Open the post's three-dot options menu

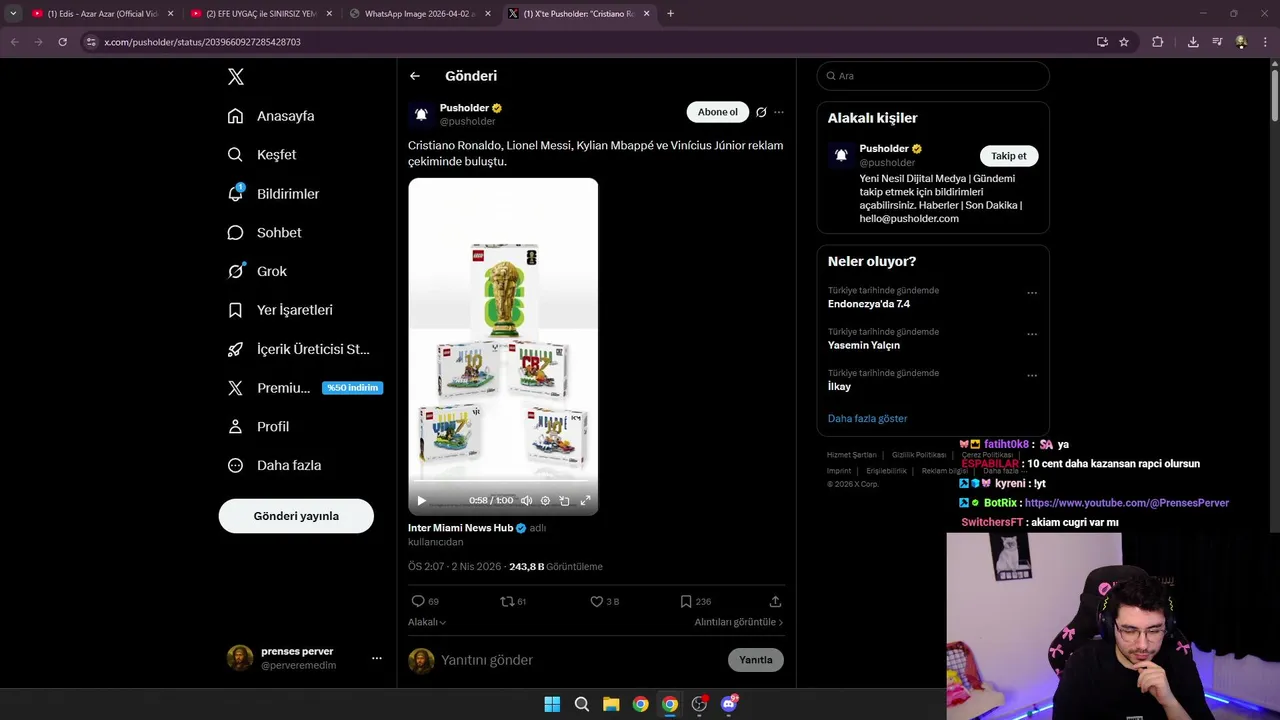(x=779, y=112)
